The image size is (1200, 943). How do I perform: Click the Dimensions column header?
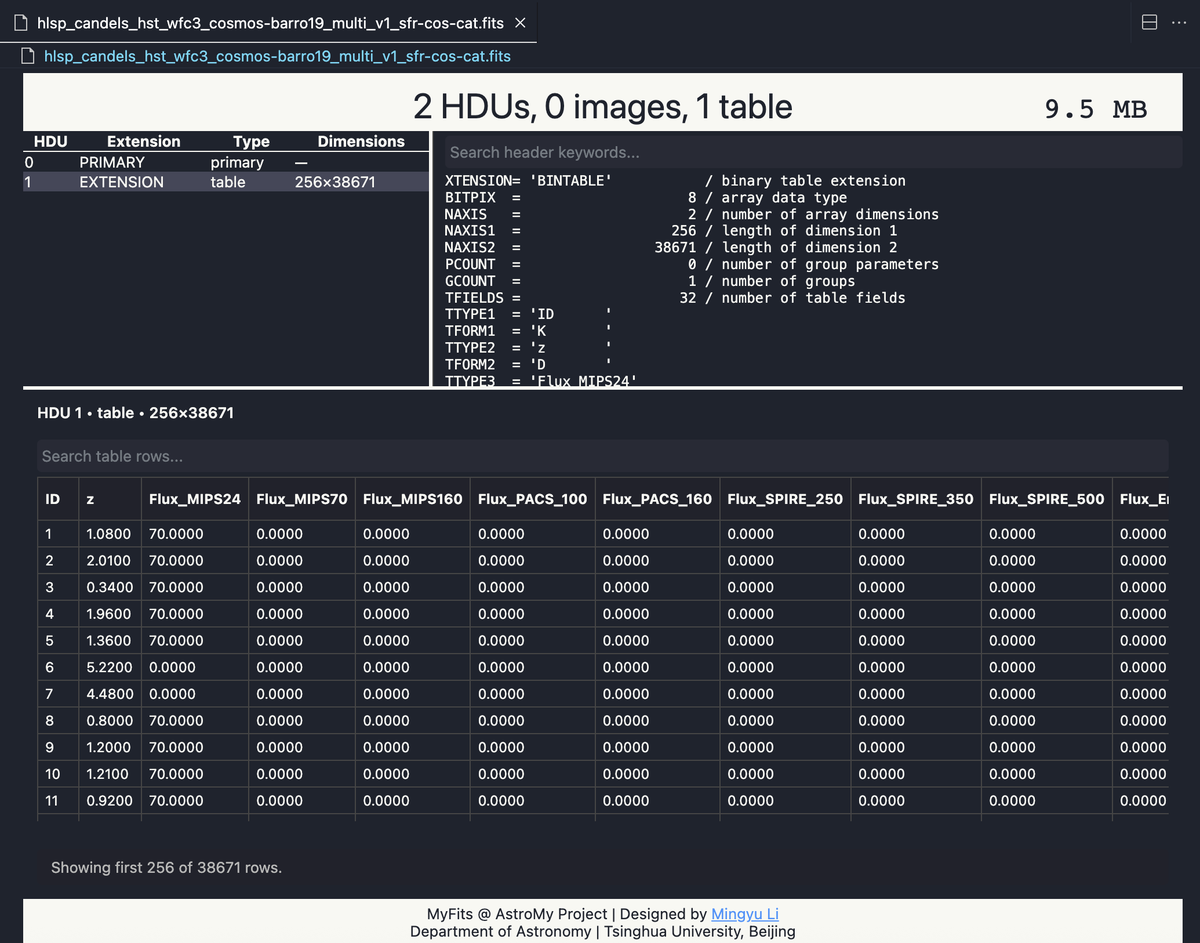[x=361, y=142]
